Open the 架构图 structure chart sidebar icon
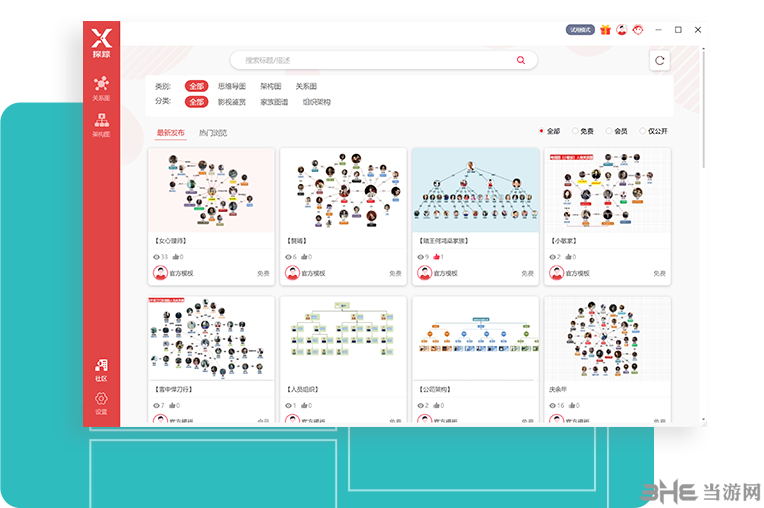 point(101,121)
